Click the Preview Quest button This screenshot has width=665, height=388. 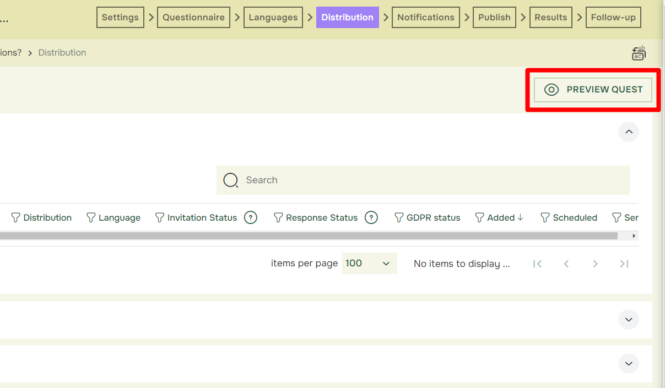pos(593,89)
